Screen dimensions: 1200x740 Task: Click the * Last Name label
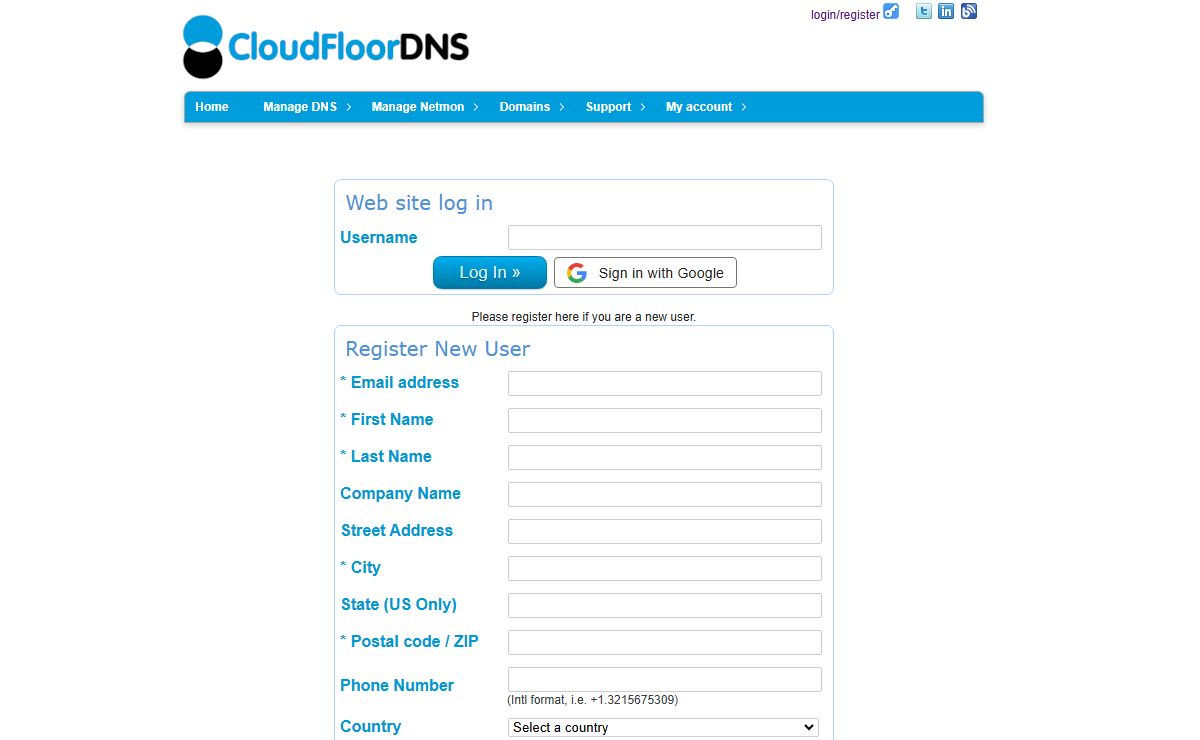(385, 456)
